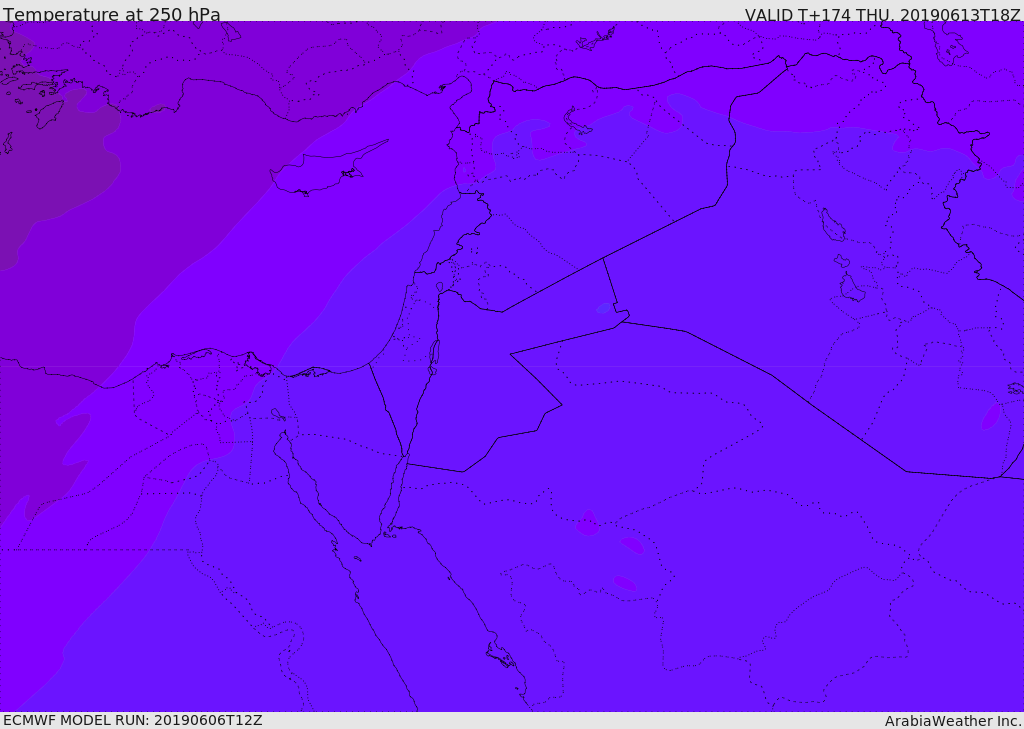Click the 'ECMWF MODEL RUN: 20190606T12Z' footer text
This screenshot has height=729, width=1024.
133,720
